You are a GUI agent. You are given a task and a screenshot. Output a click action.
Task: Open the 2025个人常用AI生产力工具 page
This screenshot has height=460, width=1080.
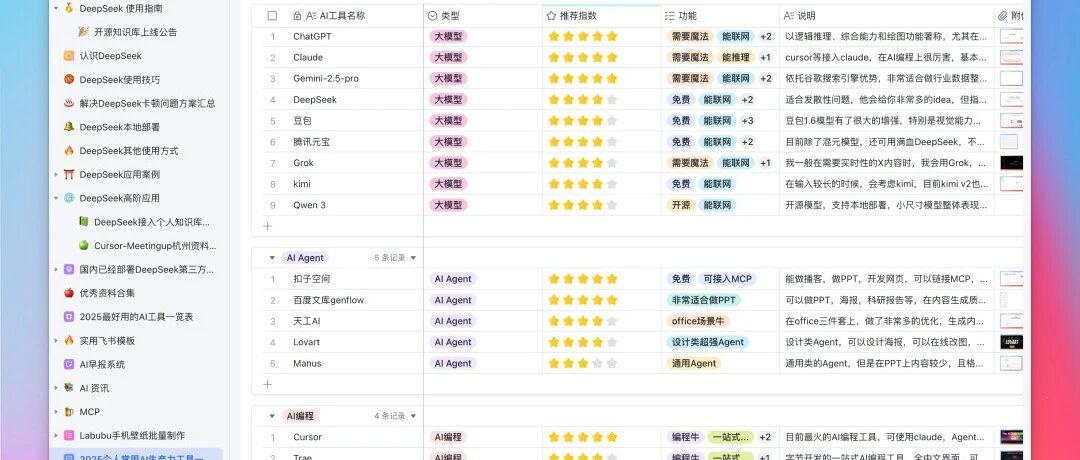[136, 454]
